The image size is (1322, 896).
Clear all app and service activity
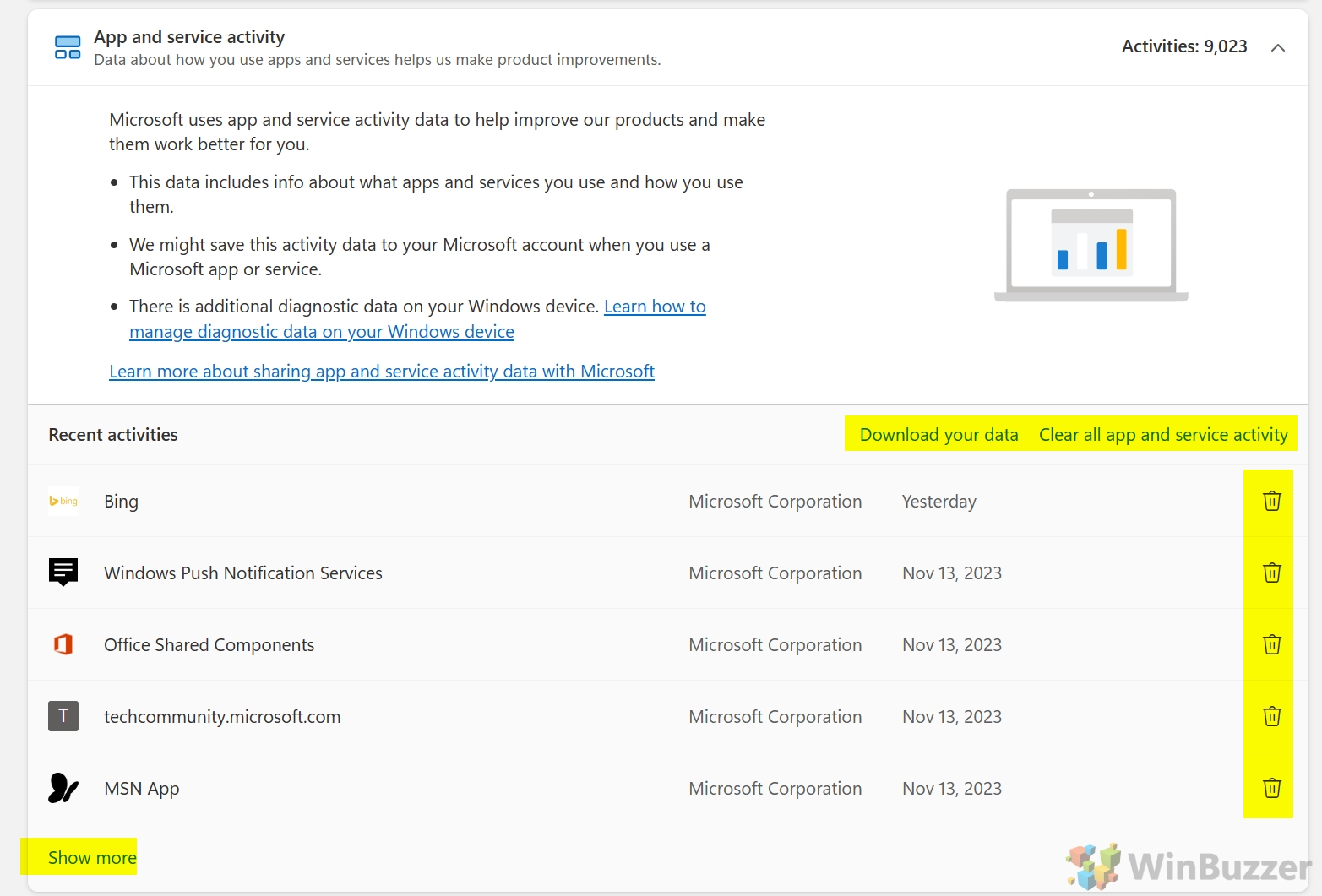tap(1163, 435)
